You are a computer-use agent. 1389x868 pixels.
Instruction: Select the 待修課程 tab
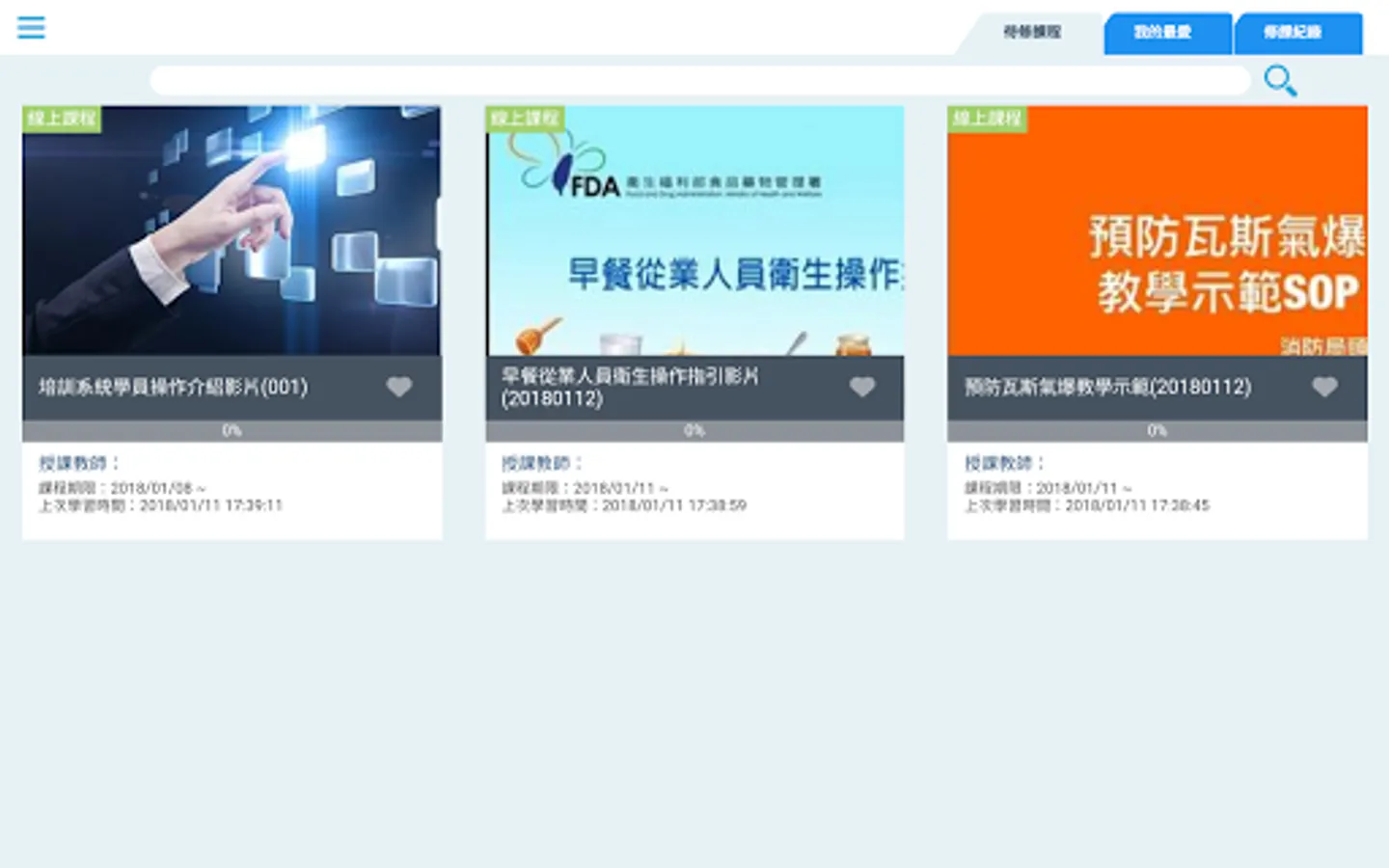1030,33
